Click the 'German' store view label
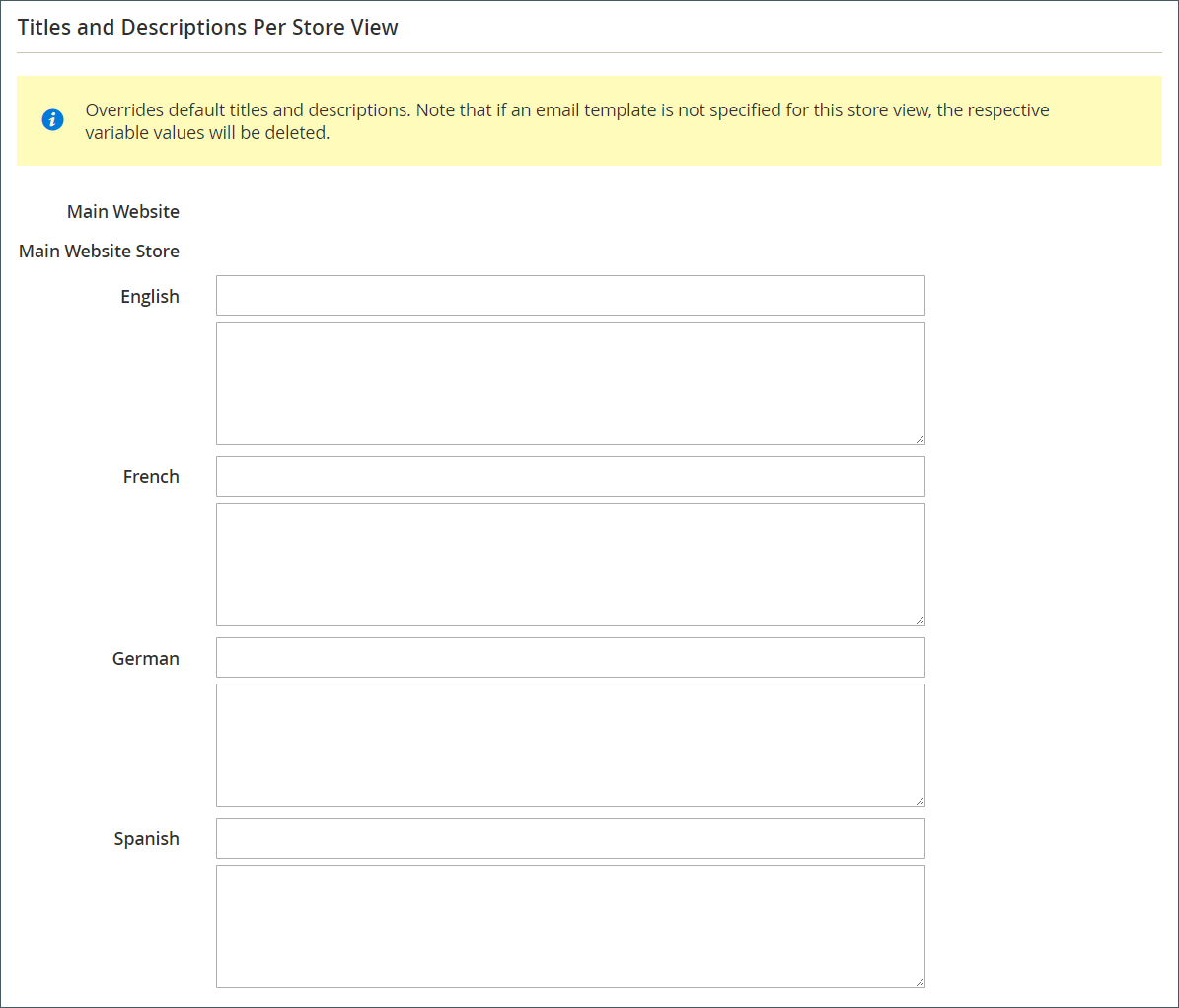Screen dimensions: 1179x1008 click(x=146, y=659)
